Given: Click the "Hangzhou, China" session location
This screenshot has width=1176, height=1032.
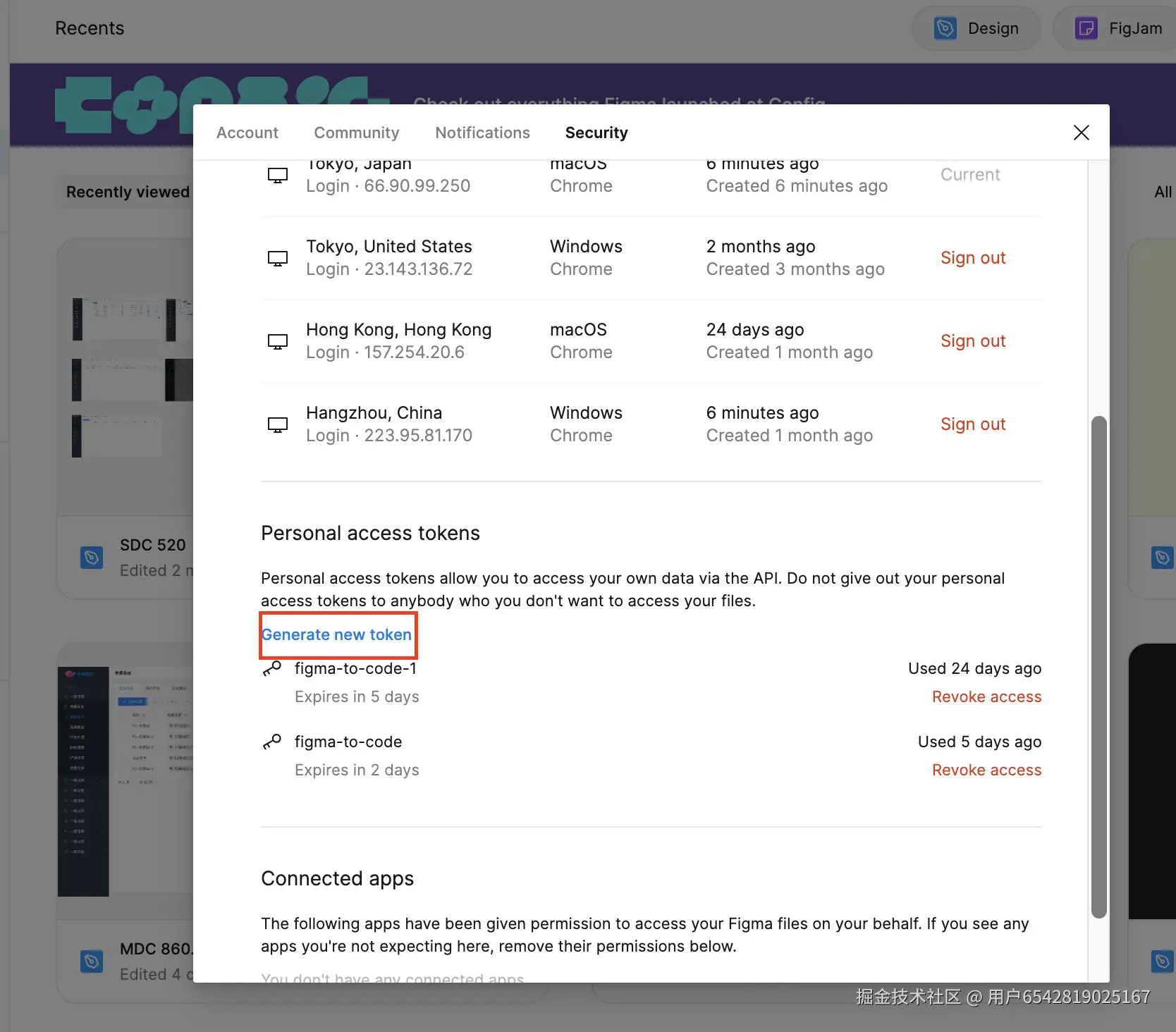Looking at the screenshot, I should (374, 413).
